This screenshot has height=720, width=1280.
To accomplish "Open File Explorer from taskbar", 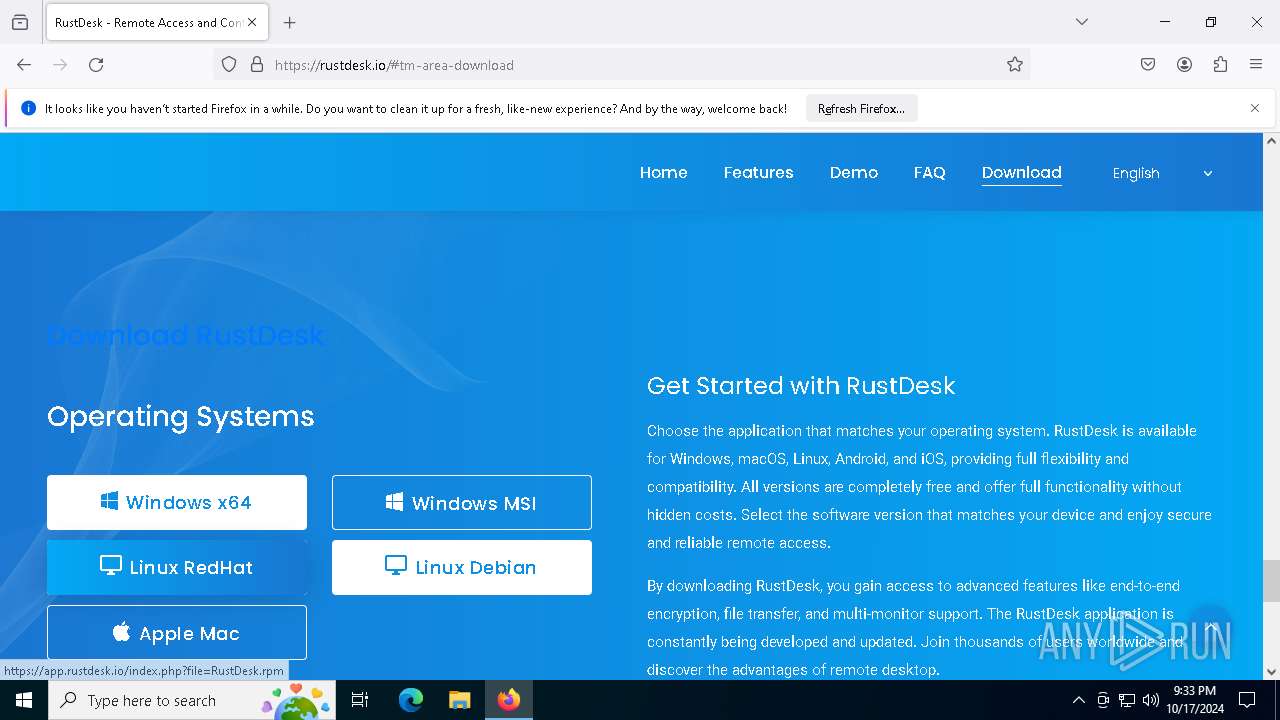I will point(459,700).
